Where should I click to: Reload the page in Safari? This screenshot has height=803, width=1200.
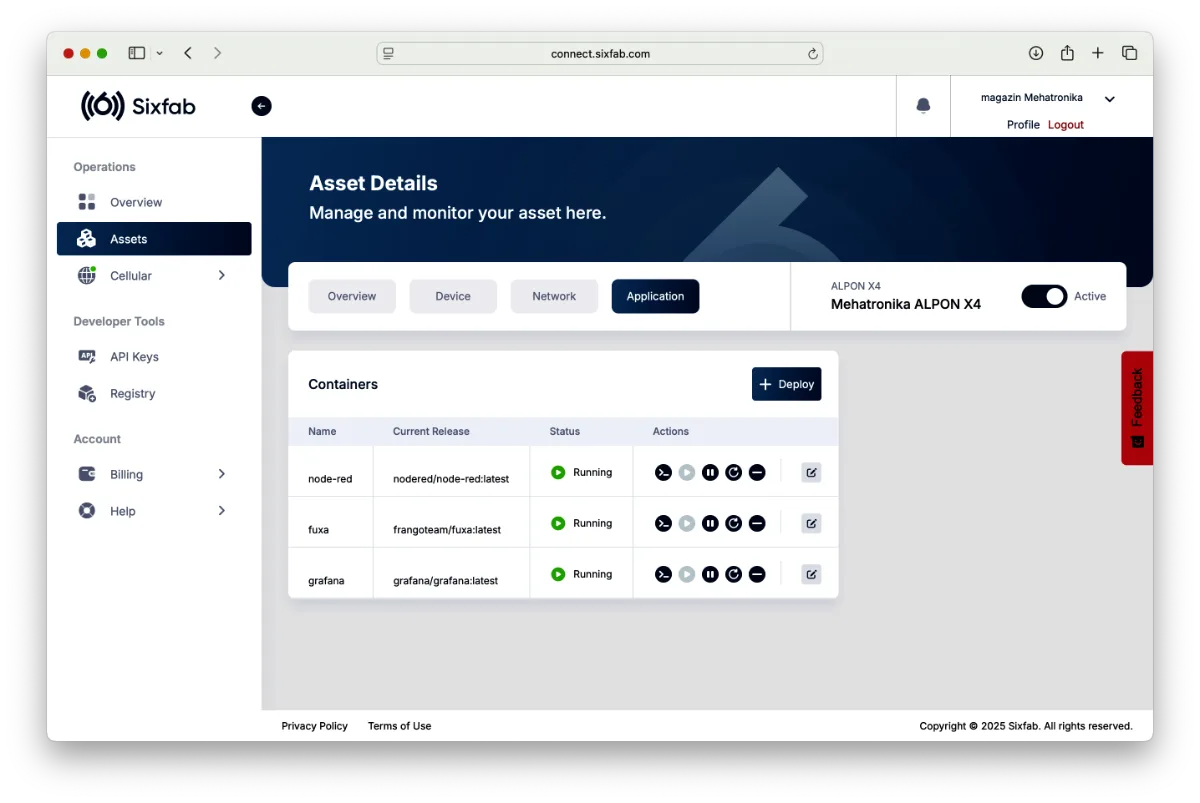[x=813, y=54]
